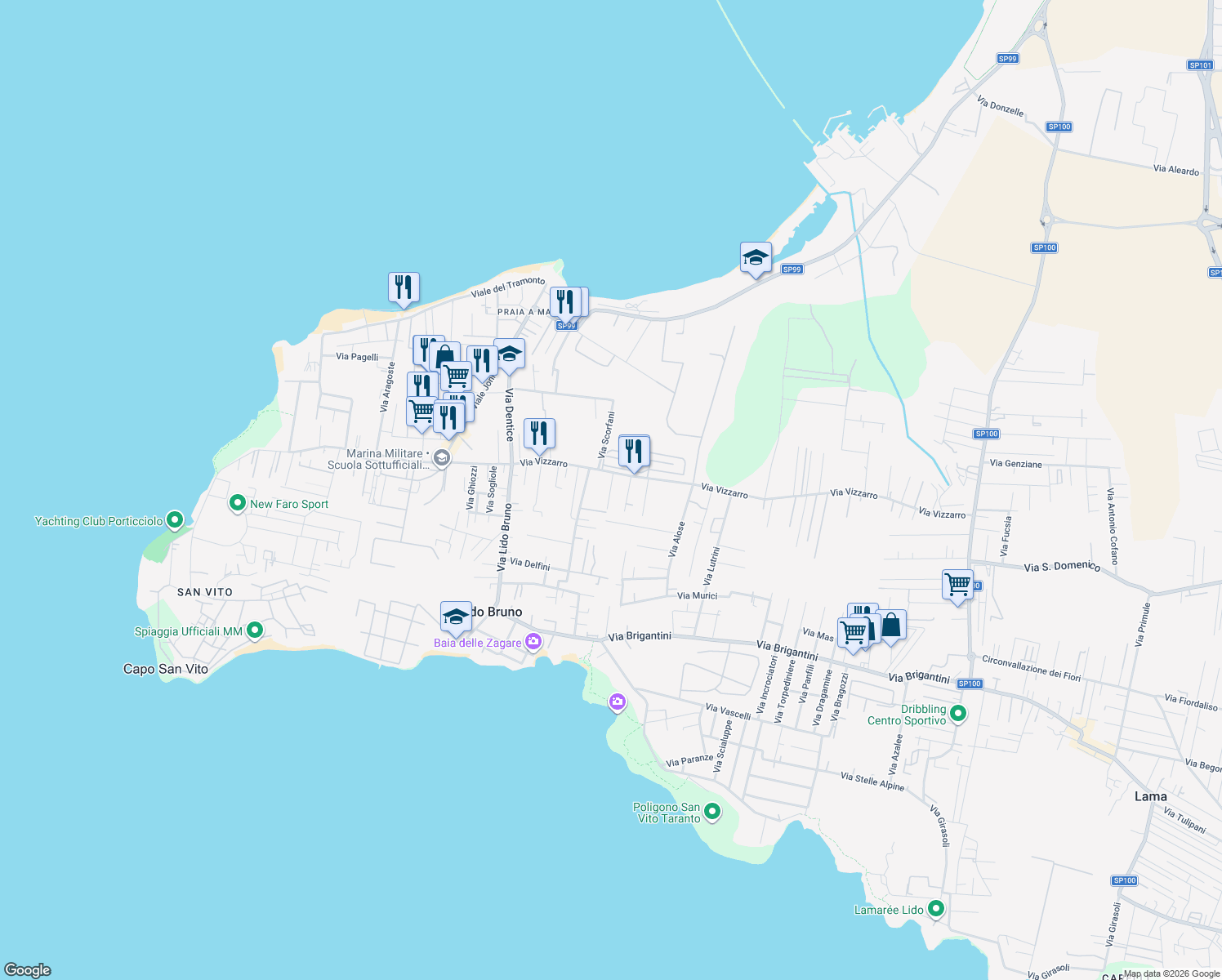Click the restaurant icon at Praia a Mare
Viewport: 1222px width, 980px height.
(x=568, y=302)
